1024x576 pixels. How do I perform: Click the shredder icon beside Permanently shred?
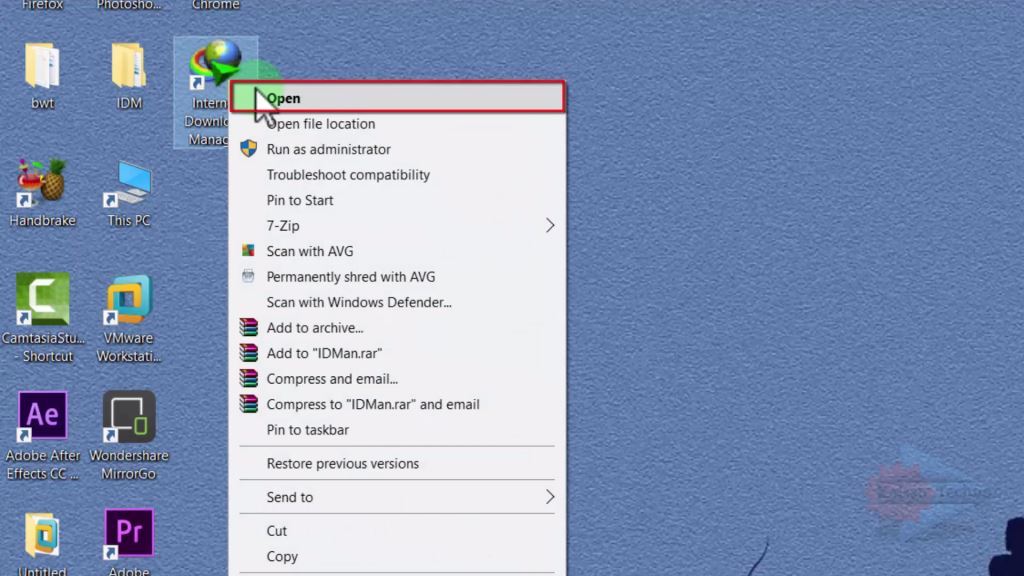coord(248,276)
